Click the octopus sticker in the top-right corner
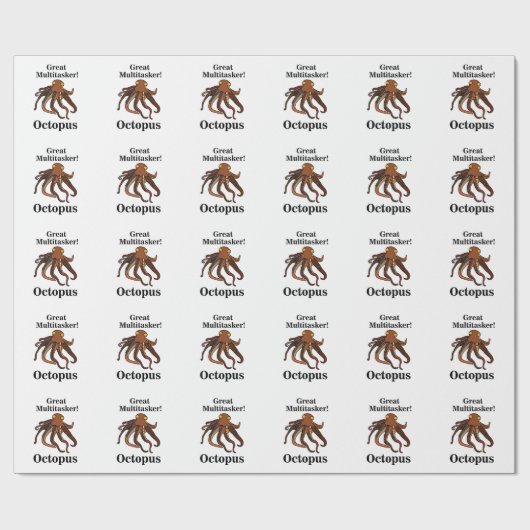The width and height of the screenshot is (530, 530). 473,97
